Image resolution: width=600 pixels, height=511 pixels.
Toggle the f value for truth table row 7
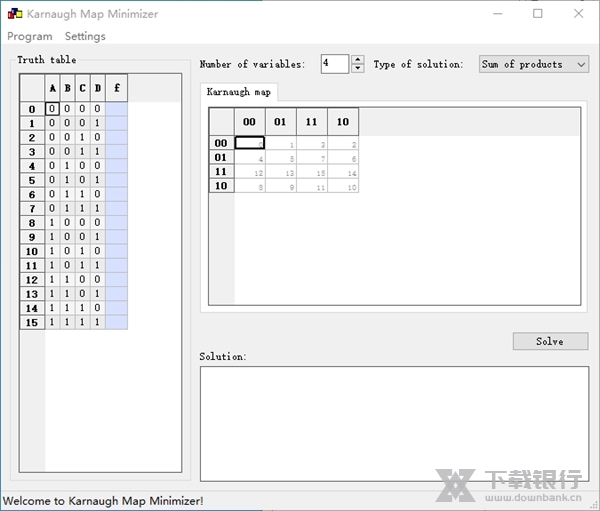(x=116, y=208)
